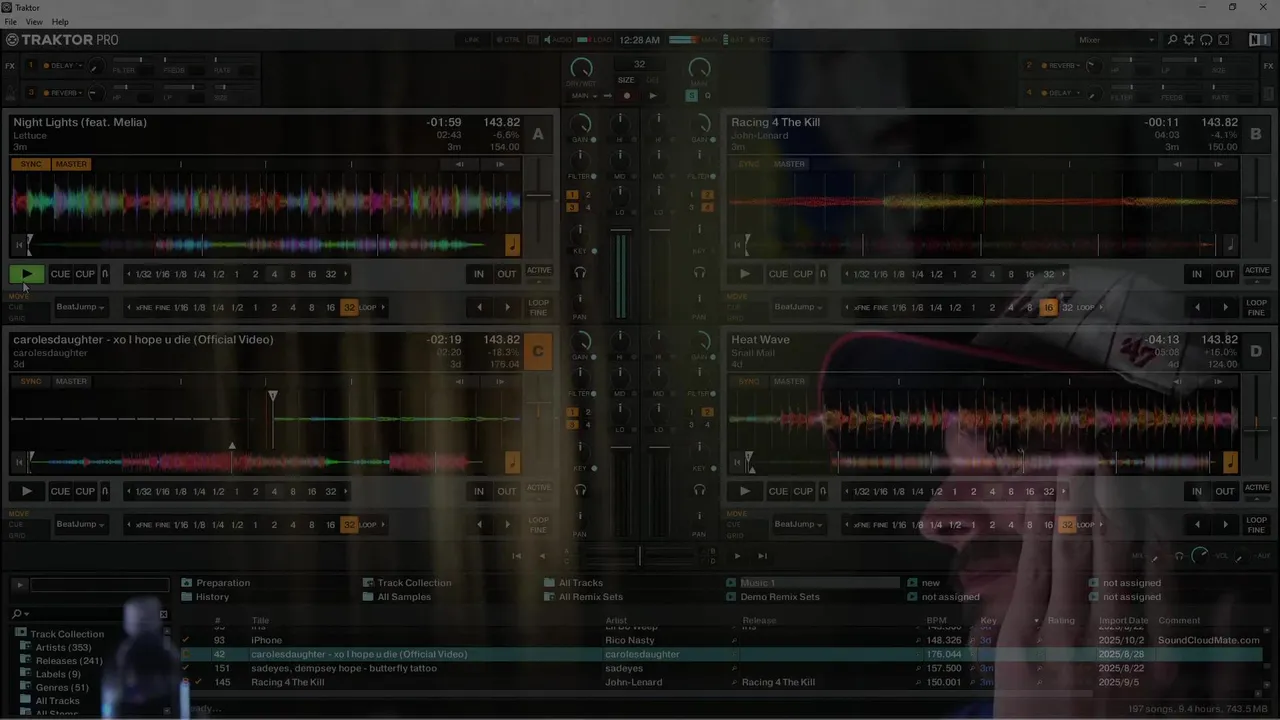Click the OUT button on Deck D
Viewport: 1280px width, 720px height.
point(1225,491)
